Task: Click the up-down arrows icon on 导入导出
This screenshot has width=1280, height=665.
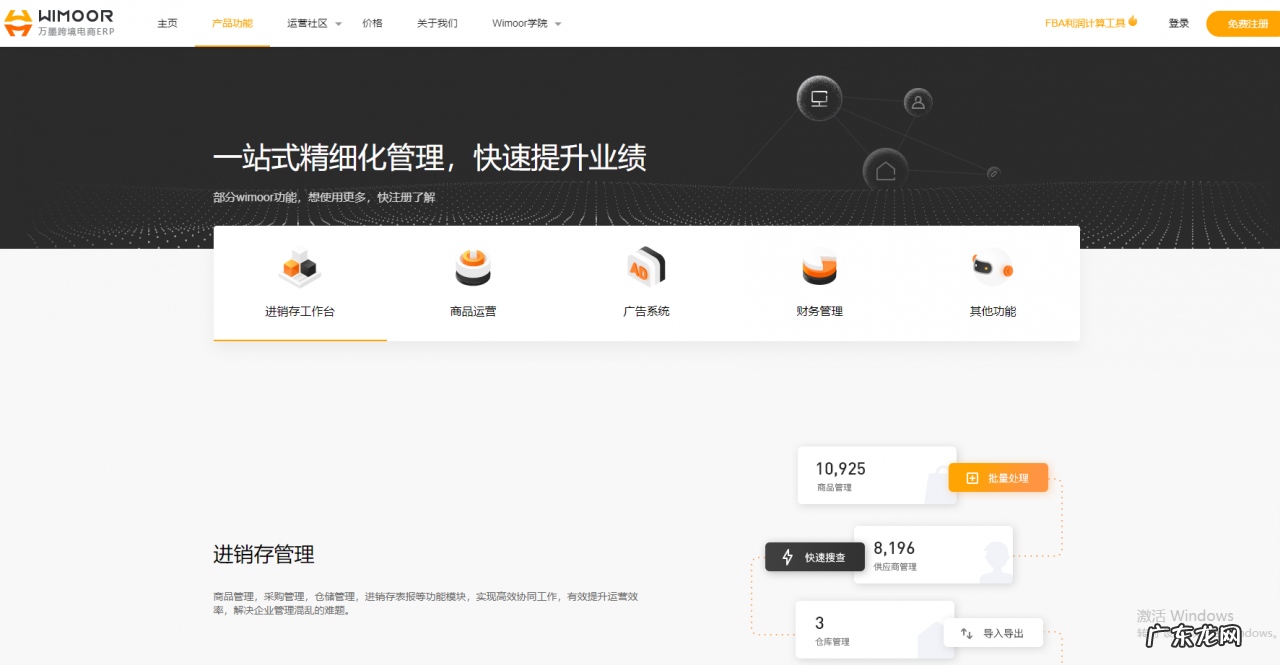Action: click(x=964, y=632)
